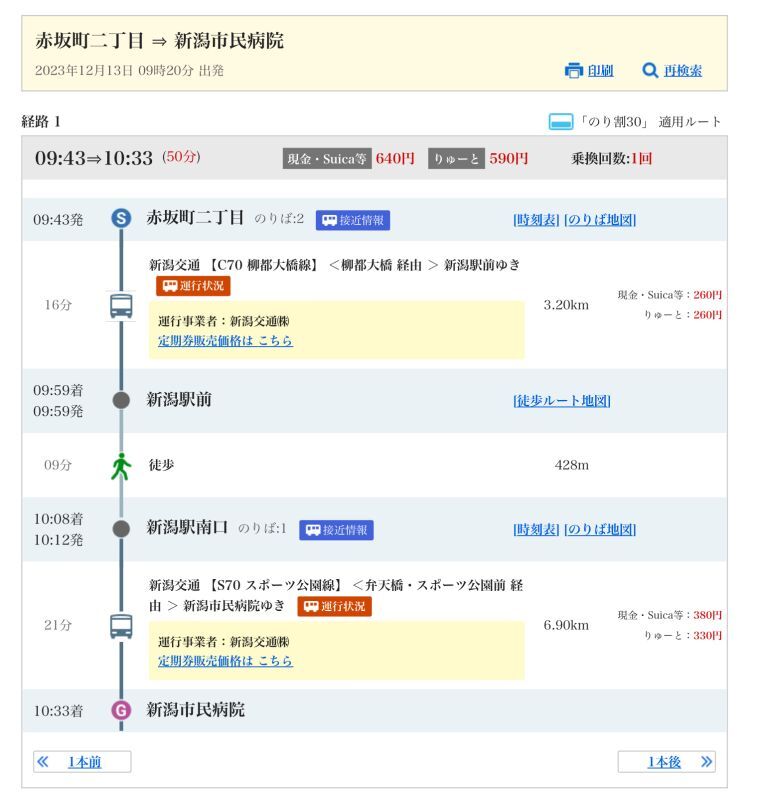
Task: Click the bus icon for S70 segment
Action: tap(121, 626)
